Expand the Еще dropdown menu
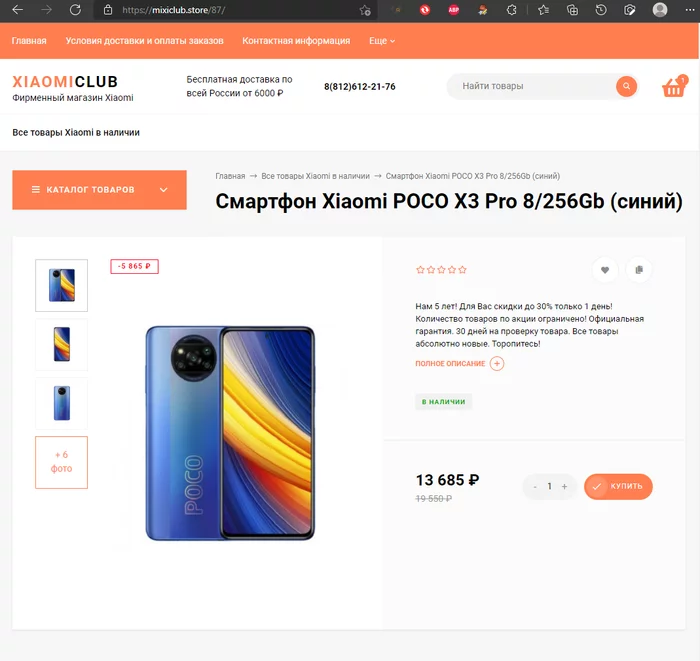700x661 pixels. pos(382,41)
